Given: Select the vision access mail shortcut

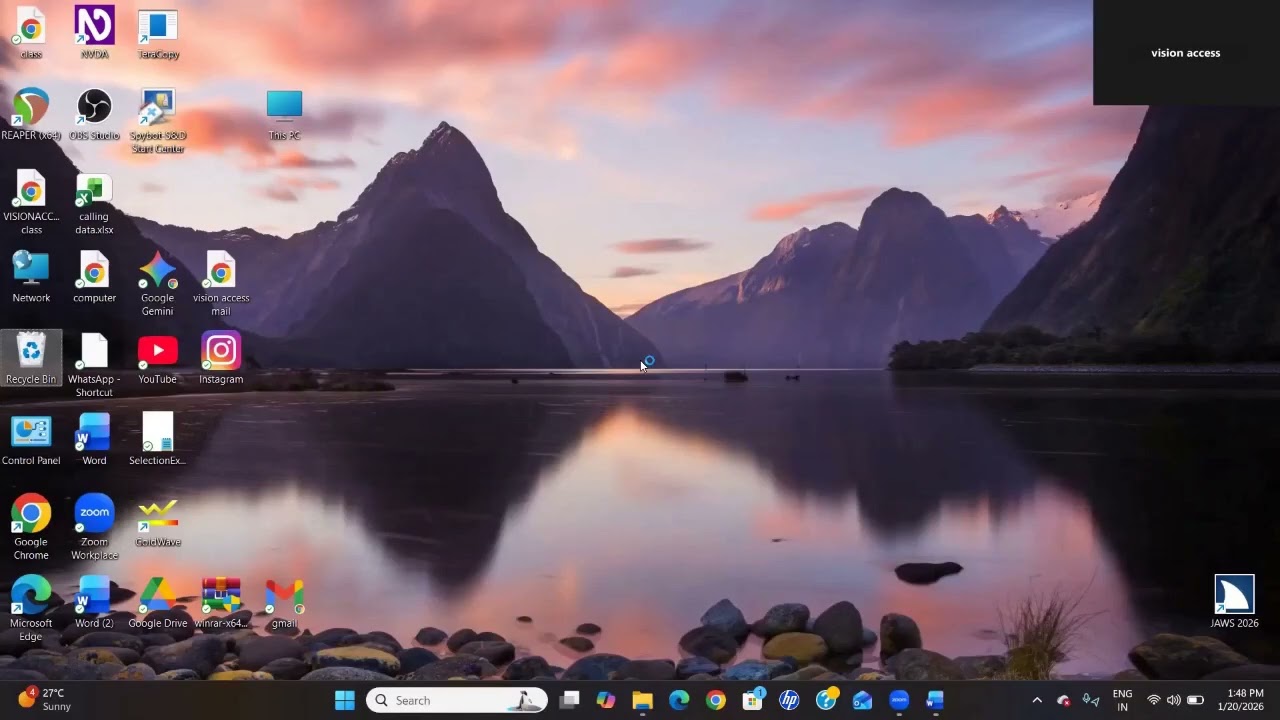Looking at the screenshot, I should [x=221, y=284].
